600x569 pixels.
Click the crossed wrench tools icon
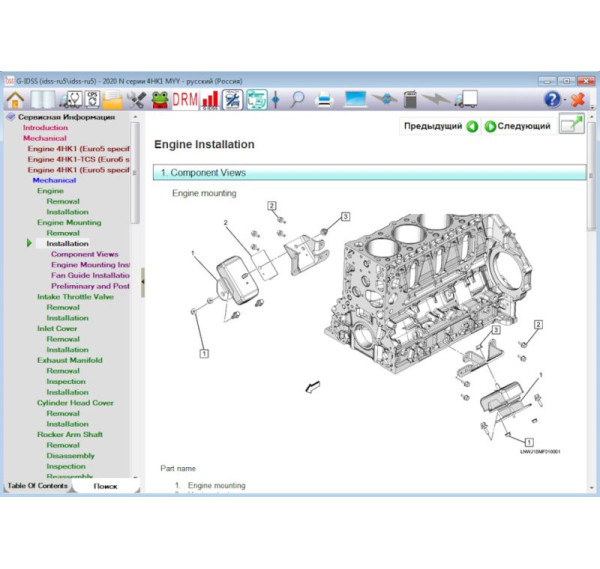point(137,99)
